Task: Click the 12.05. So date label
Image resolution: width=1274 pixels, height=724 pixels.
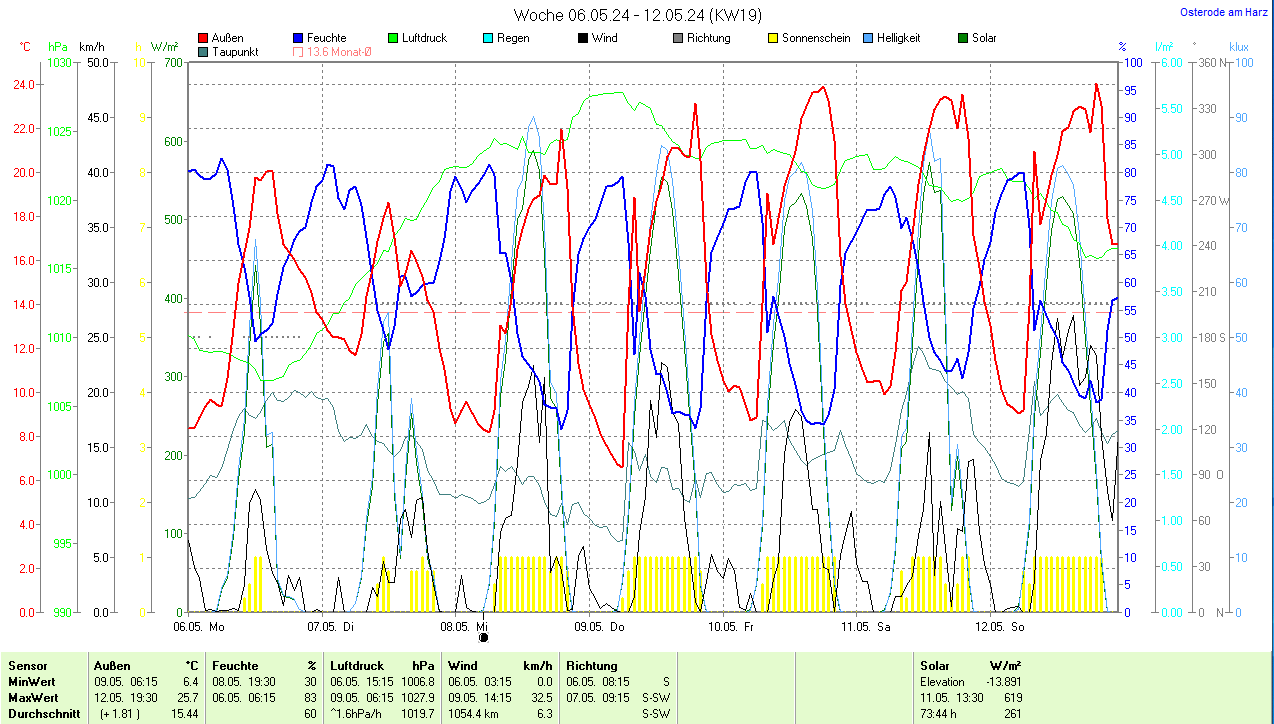Action: [1003, 626]
